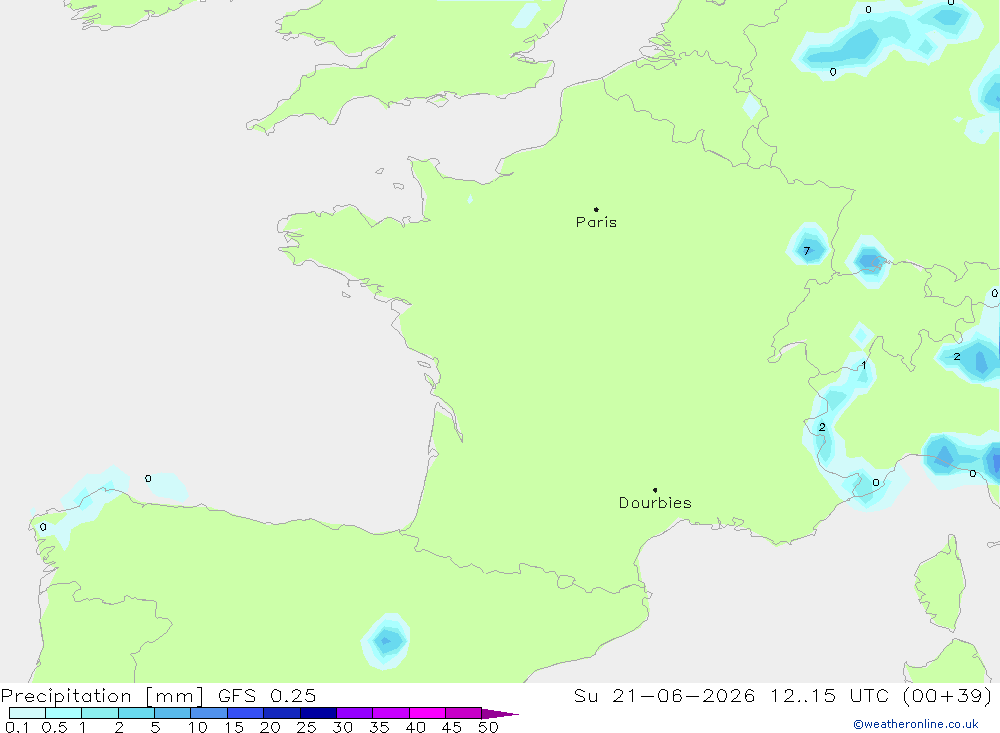This screenshot has width=1000, height=733.
Task: Click legend tick label '30'
Action: coord(343,727)
